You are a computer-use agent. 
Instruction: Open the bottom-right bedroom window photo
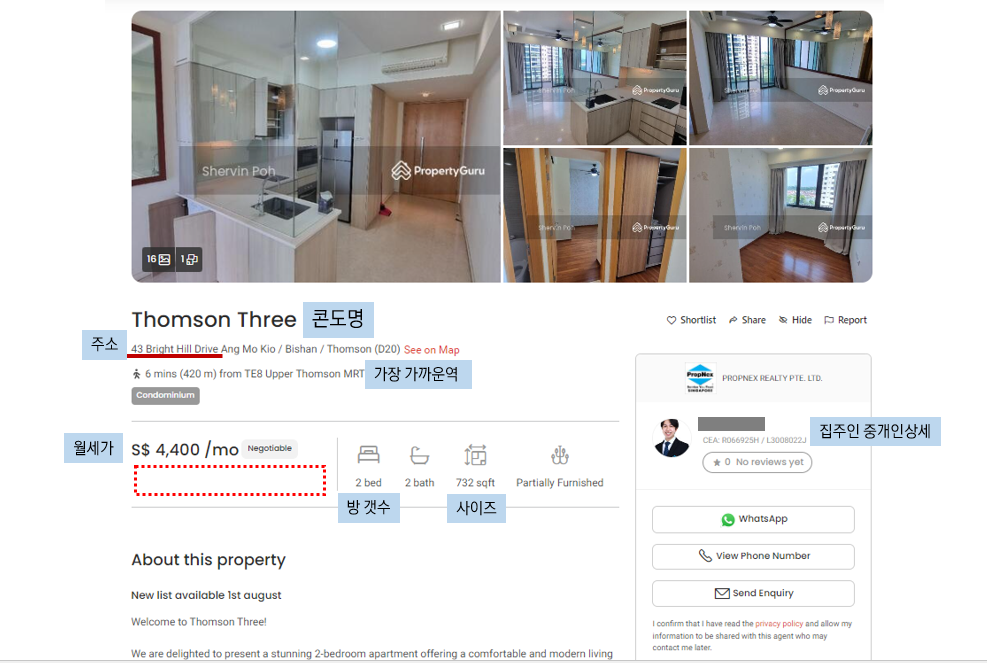pyautogui.click(x=781, y=215)
